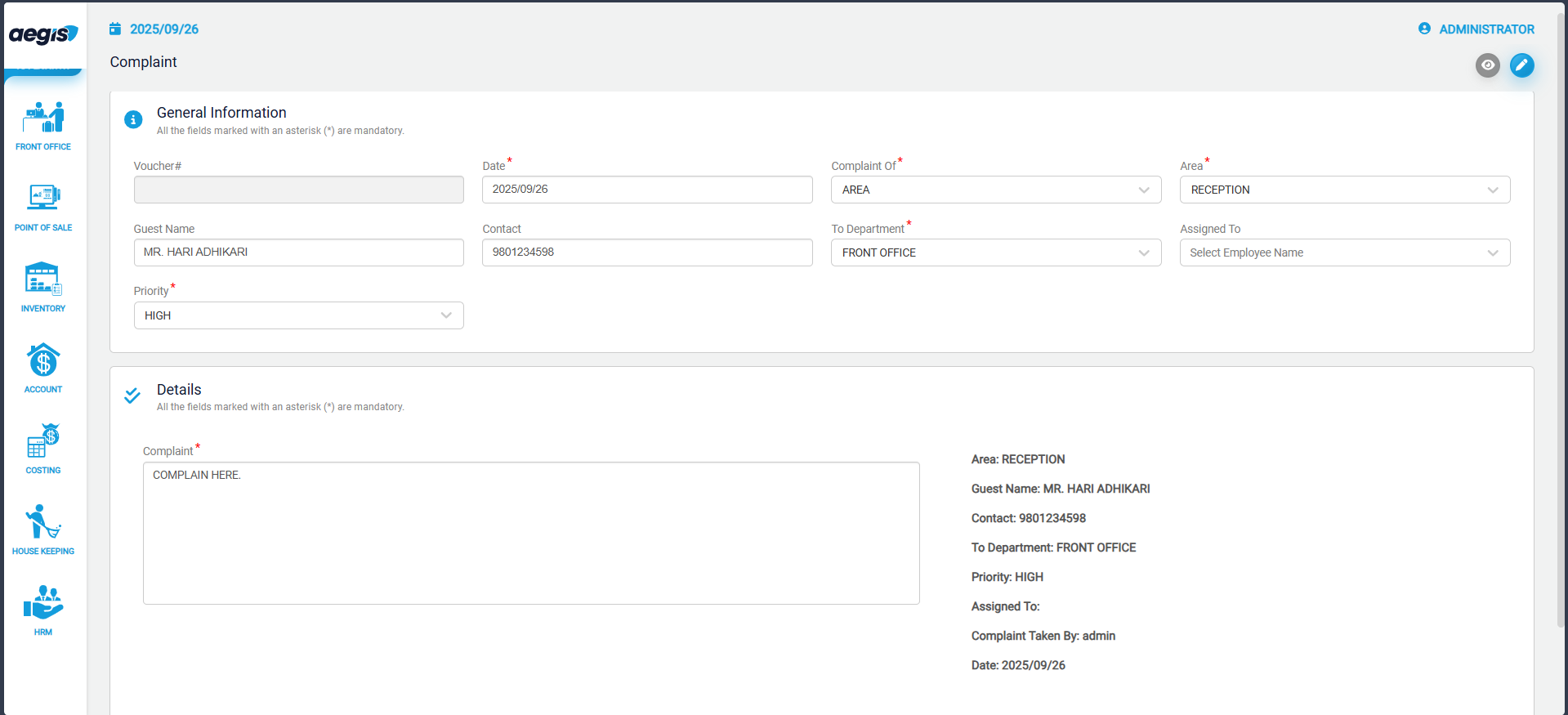
Task: Click into the Guest Name field
Action: click(298, 252)
